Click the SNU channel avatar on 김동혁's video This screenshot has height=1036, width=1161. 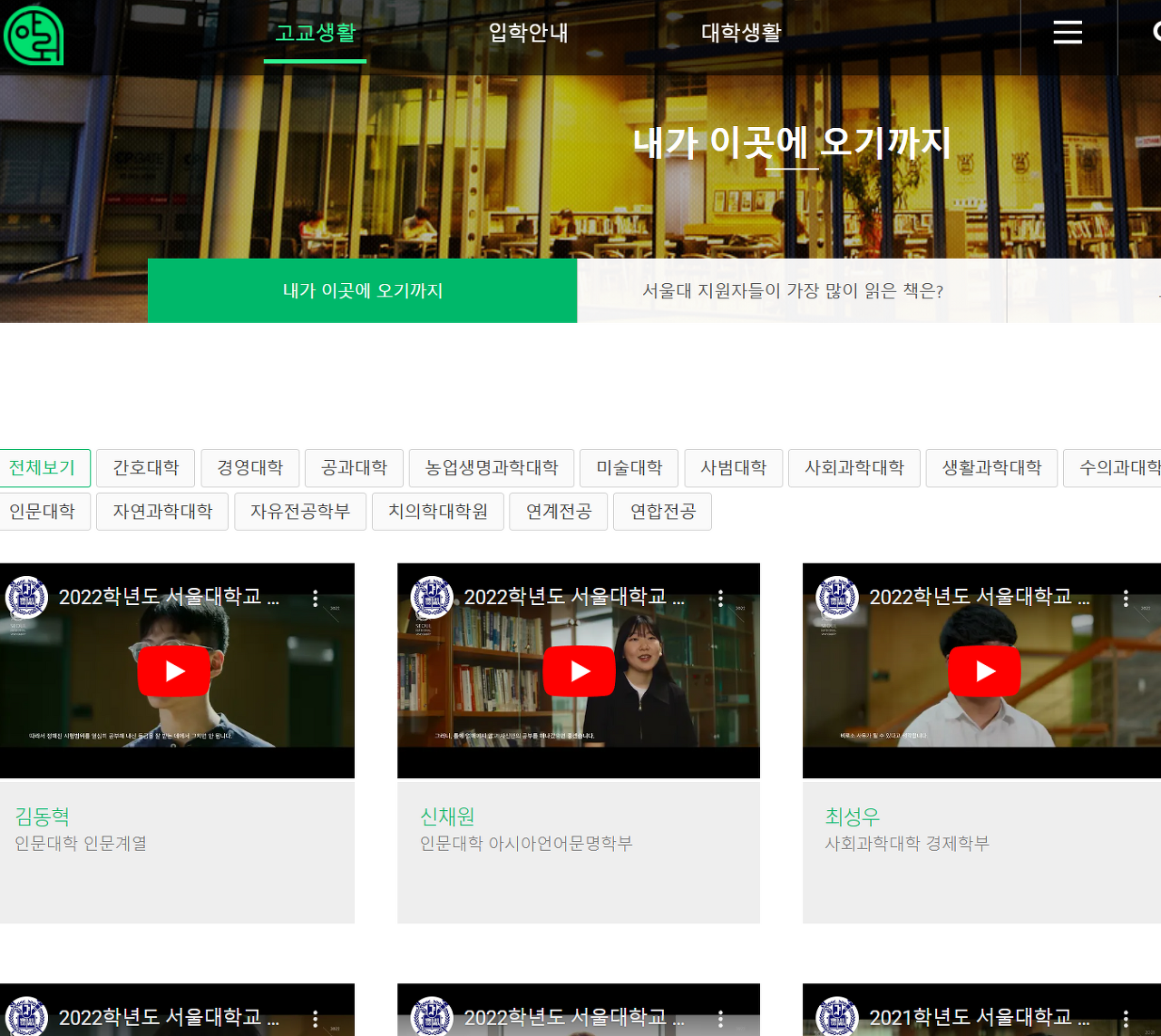click(x=26, y=597)
